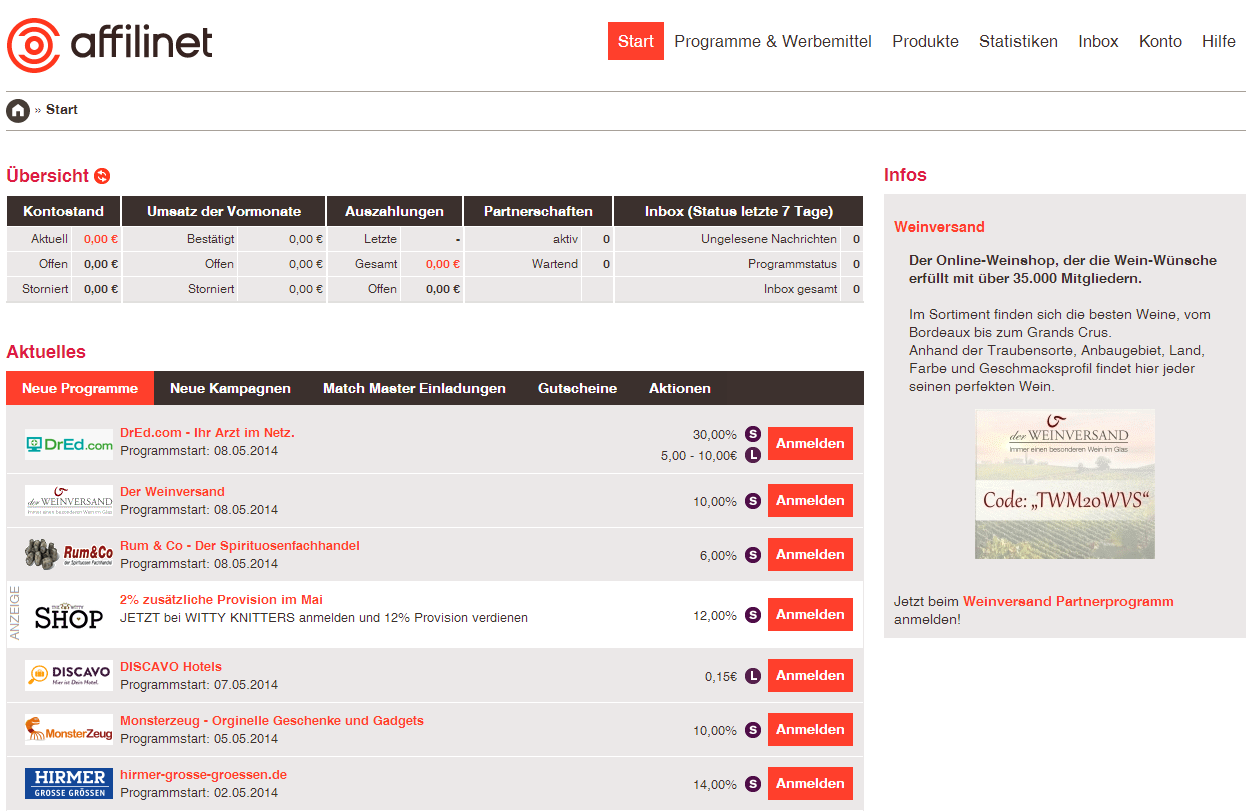Open DrEd.com - Ihr Arzt im Netz link
Screen dimensions: 1251x811
pos(207,433)
